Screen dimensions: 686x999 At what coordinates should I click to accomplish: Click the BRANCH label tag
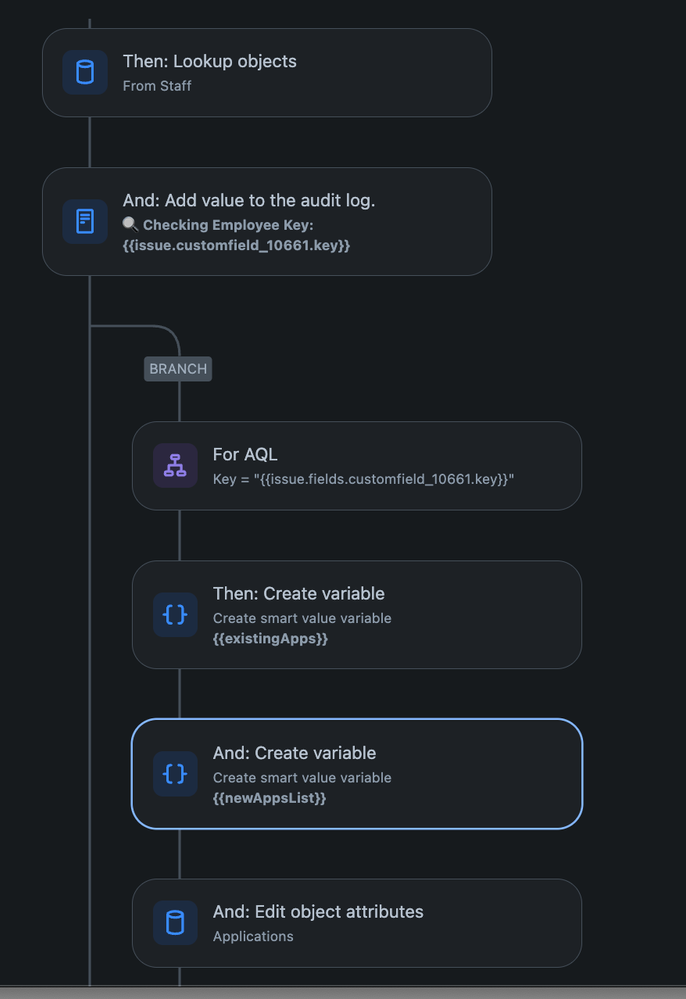[178, 368]
